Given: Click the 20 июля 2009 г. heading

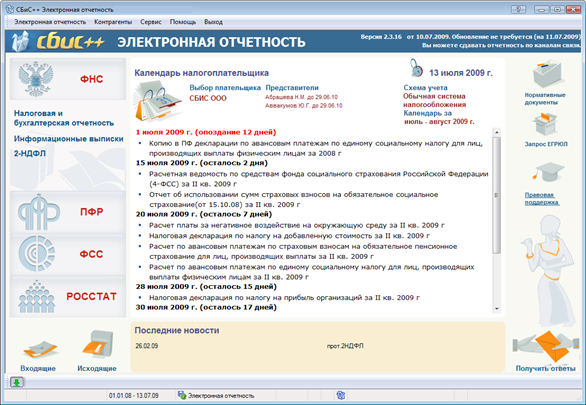Looking at the screenshot, I should [204, 214].
